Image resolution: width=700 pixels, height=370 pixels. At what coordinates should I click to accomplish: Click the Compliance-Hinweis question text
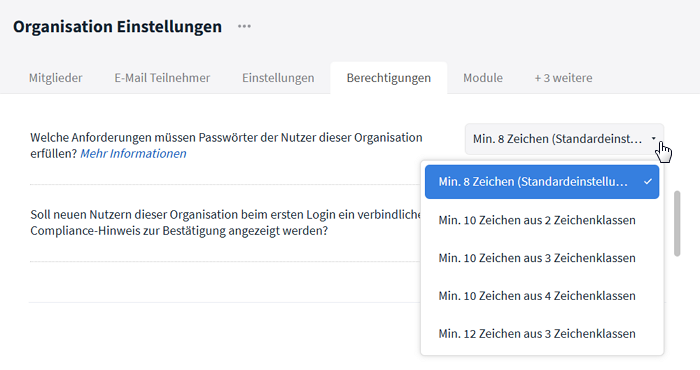(x=225, y=223)
